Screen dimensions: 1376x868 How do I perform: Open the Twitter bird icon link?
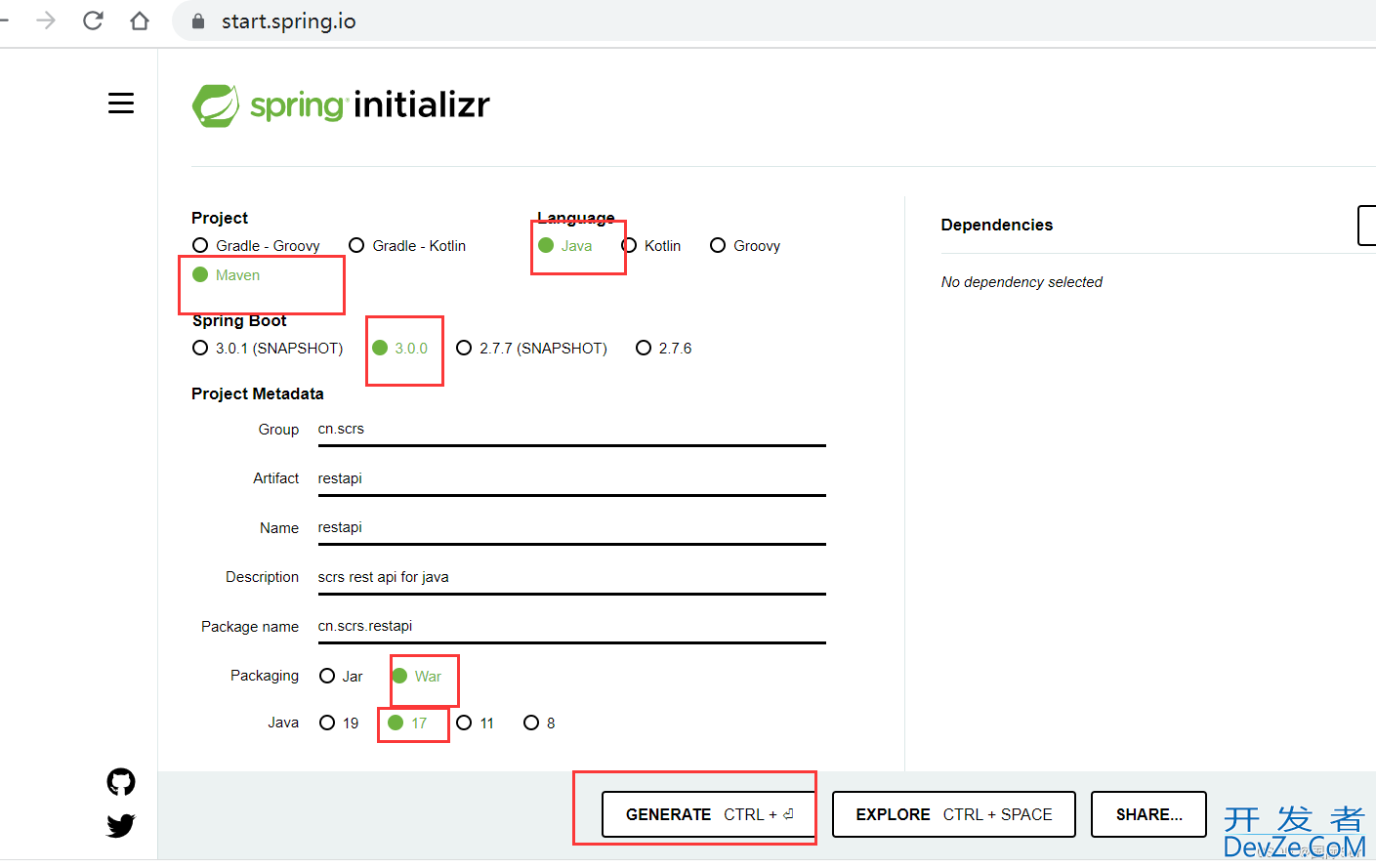pyautogui.click(x=121, y=826)
